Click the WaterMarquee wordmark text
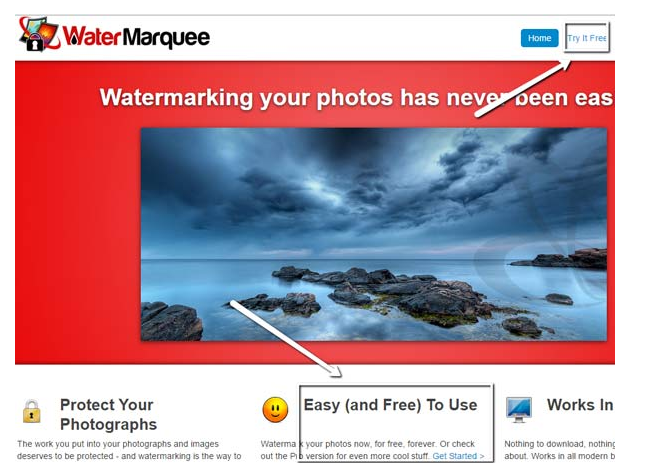The height and width of the screenshot is (473, 657). [x=136, y=38]
